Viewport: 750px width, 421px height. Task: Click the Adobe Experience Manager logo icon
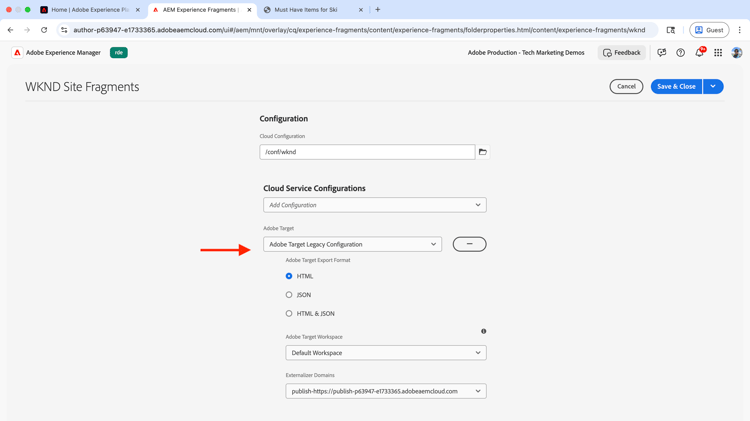pos(17,53)
